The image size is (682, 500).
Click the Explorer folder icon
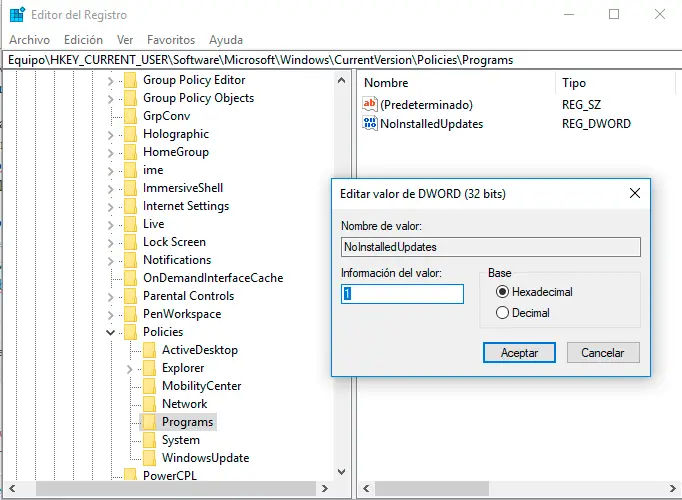[x=150, y=368]
